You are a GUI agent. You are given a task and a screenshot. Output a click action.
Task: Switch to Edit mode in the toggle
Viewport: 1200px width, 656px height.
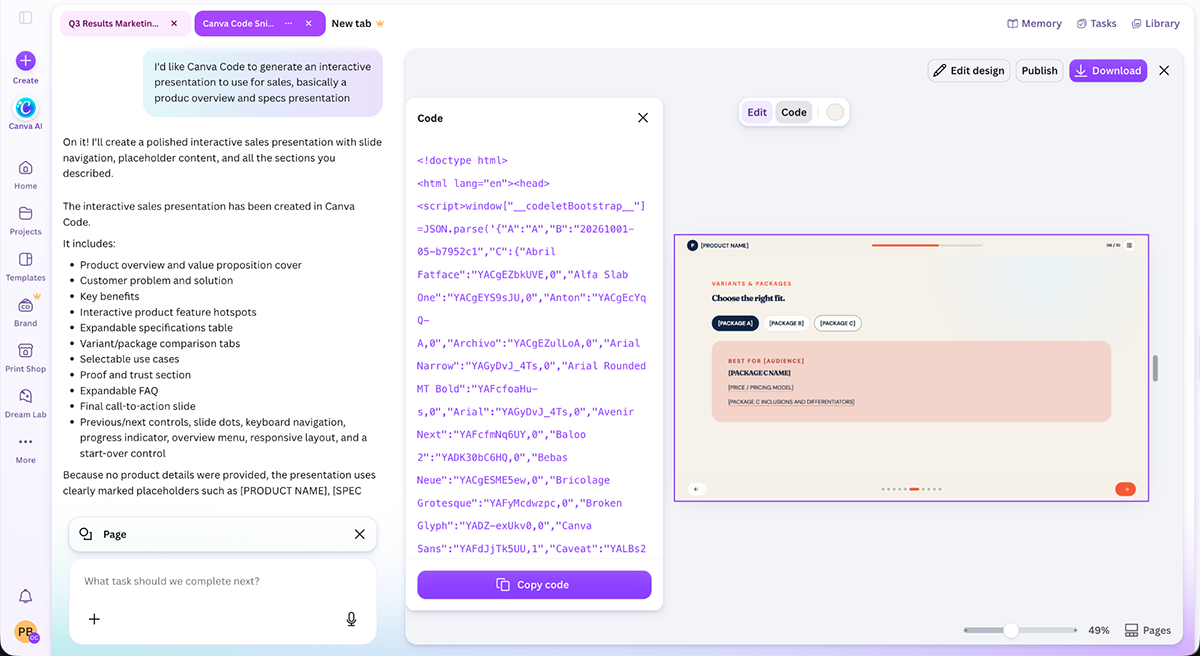tap(757, 112)
